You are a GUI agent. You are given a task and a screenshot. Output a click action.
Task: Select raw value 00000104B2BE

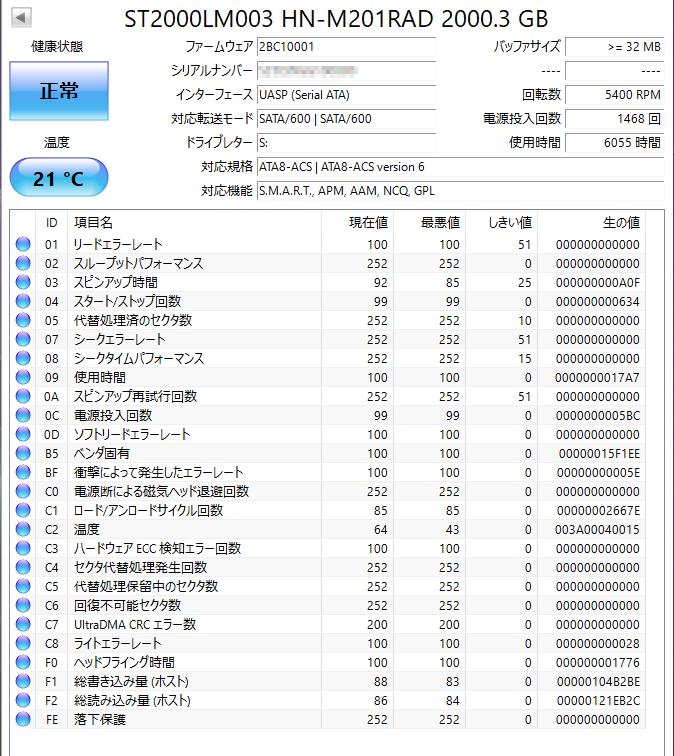pyautogui.click(x=598, y=682)
